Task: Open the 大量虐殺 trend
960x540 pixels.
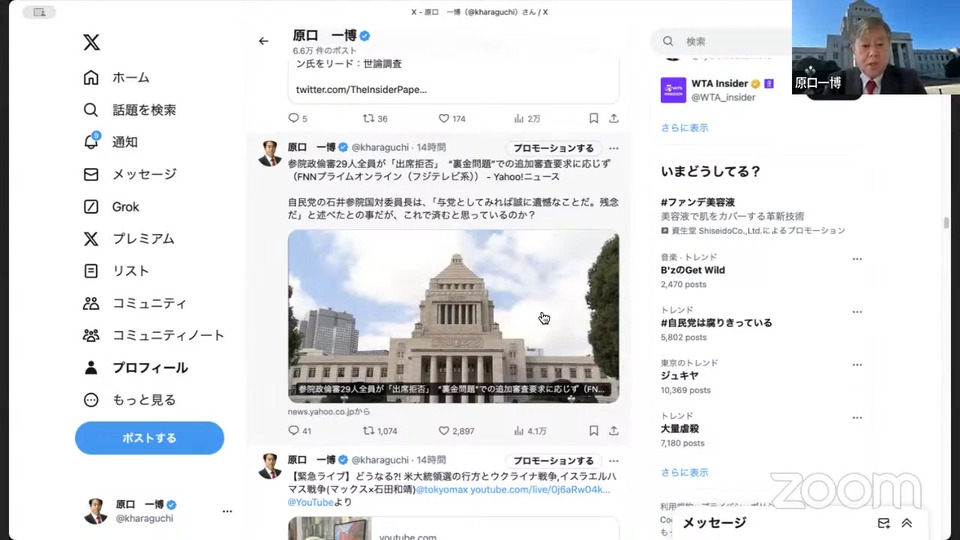Action: [680, 429]
